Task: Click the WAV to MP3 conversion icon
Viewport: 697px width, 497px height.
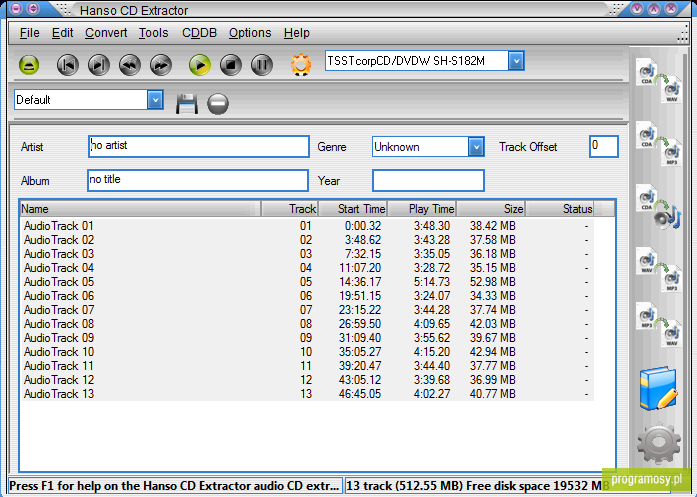Action: tap(659, 269)
